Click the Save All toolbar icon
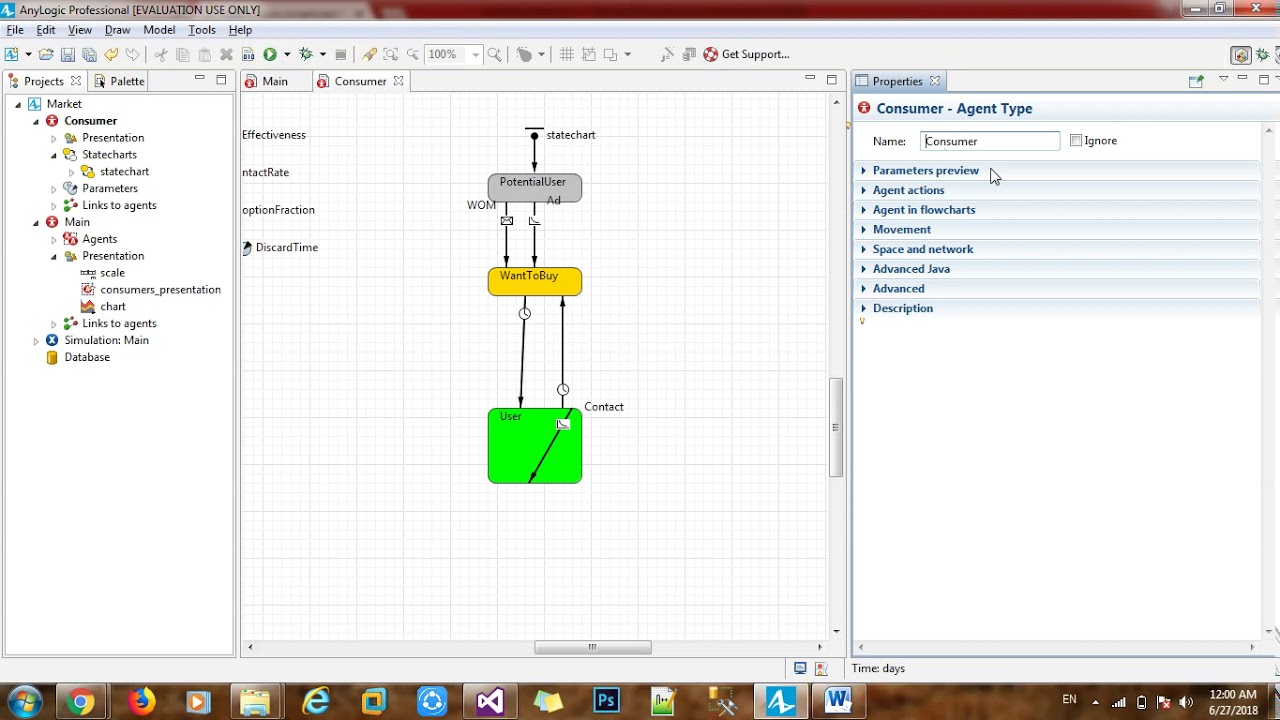 [89, 54]
